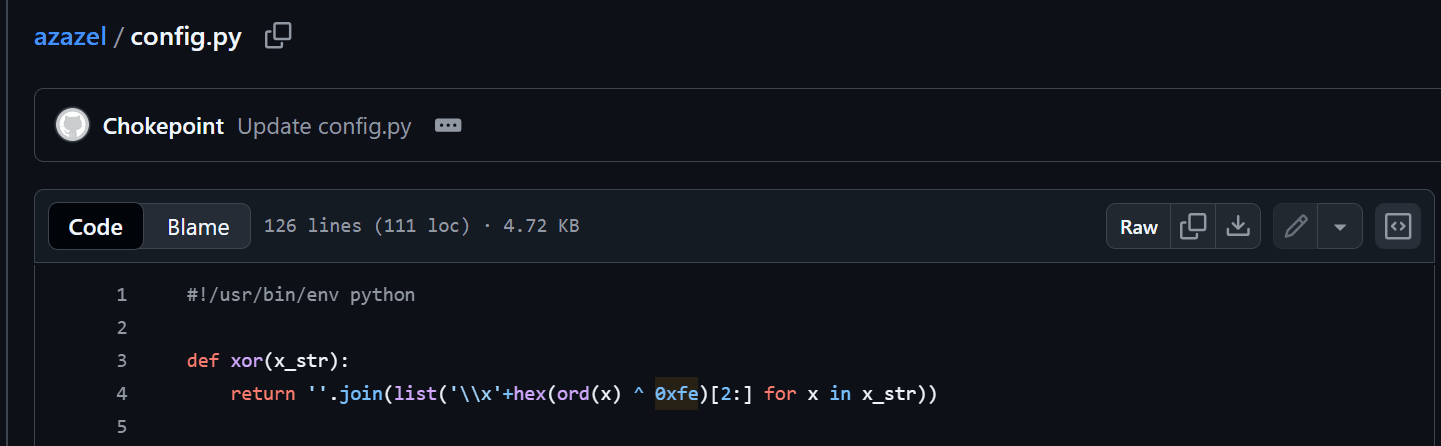1441x446 pixels.
Task: Open more edit options dropdown arrow
Action: click(1340, 226)
